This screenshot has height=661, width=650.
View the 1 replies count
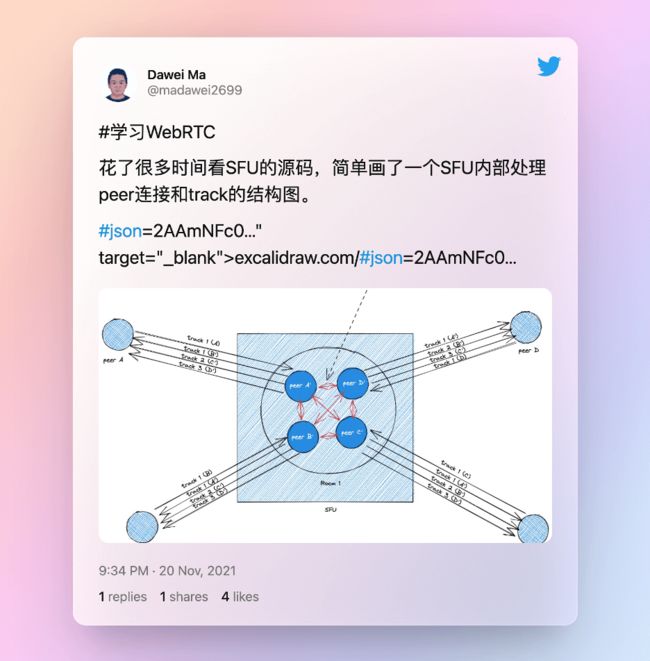click(x=123, y=597)
